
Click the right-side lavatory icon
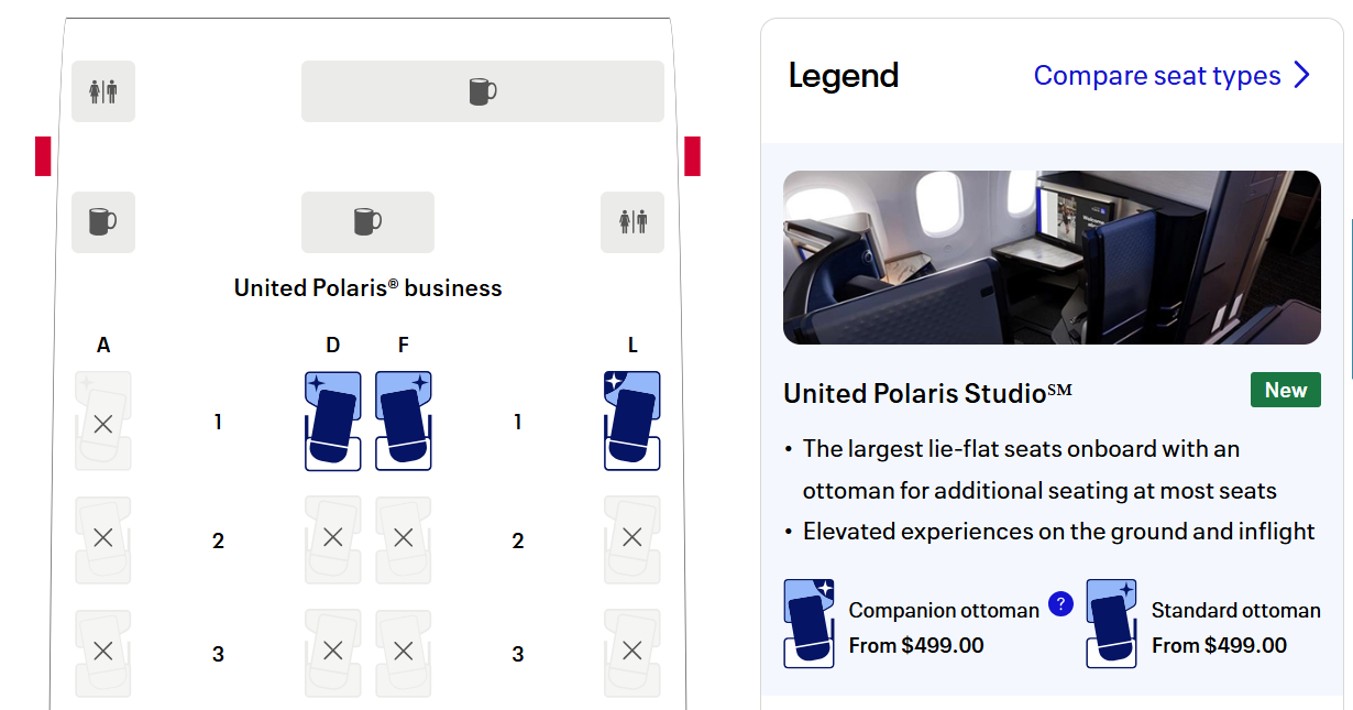[x=632, y=221]
